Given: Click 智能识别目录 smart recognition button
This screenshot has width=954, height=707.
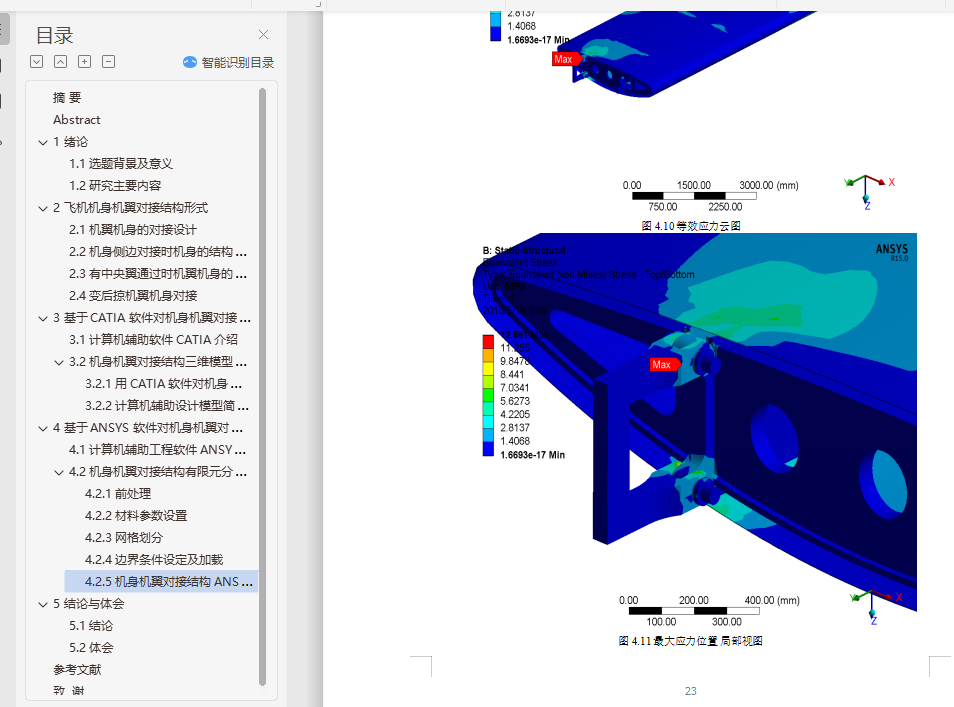Looking at the screenshot, I should click(x=229, y=62).
